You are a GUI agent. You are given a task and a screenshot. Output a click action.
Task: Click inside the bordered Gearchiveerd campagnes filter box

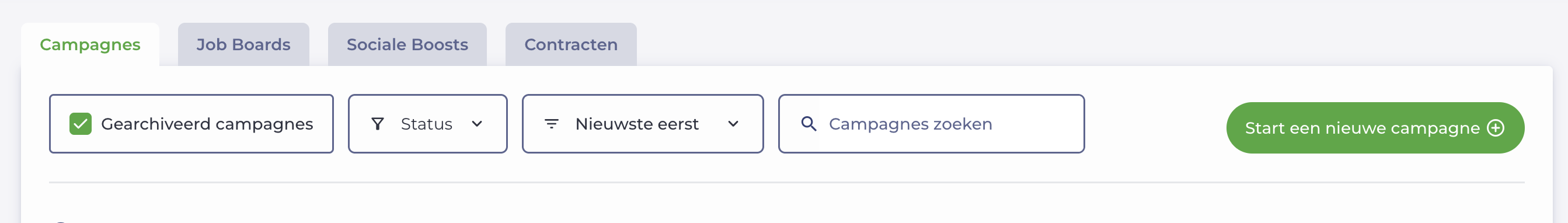click(x=191, y=124)
